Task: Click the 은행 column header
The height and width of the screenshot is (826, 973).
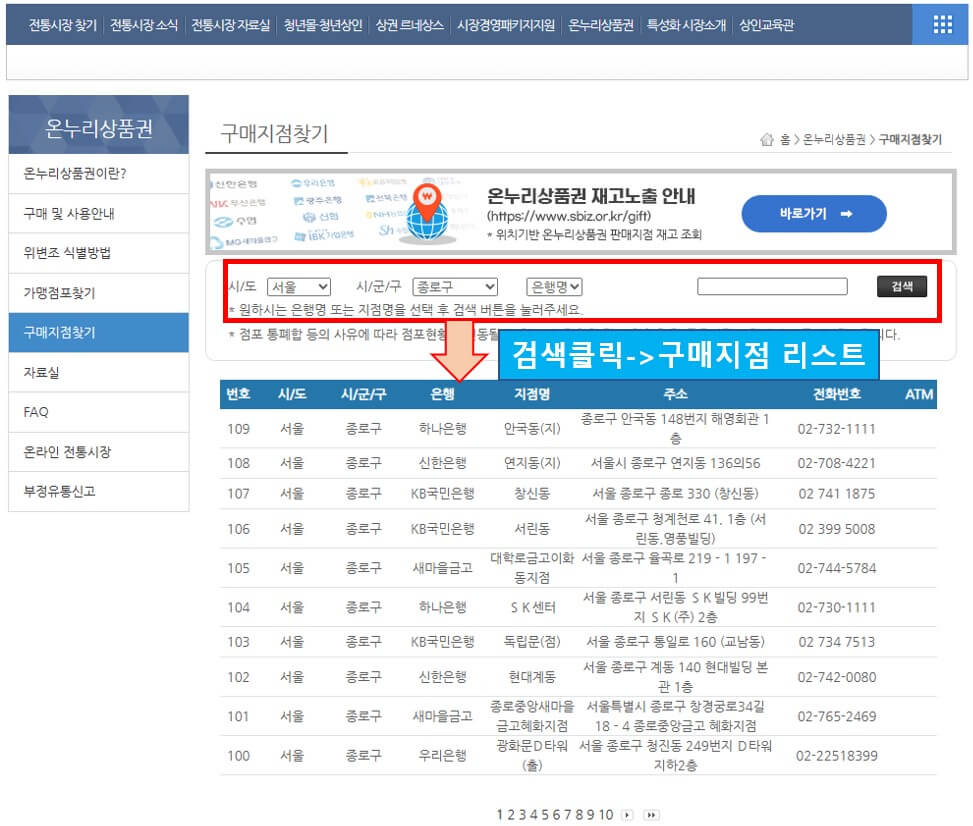Action: click(442, 394)
